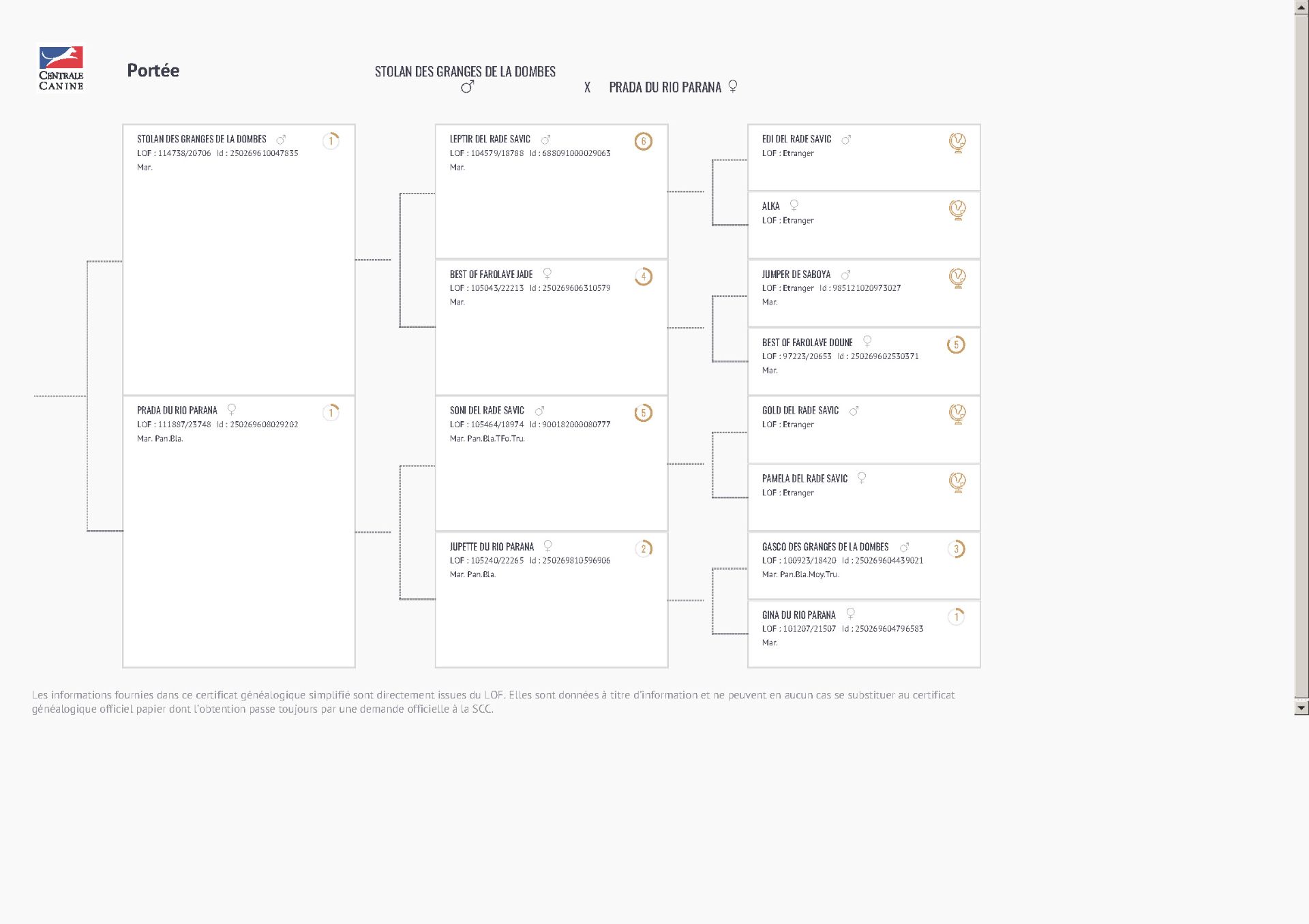Viewport: 1309px width, 924px height.
Task: Click the Centrale Canine logo
Action: (x=61, y=68)
